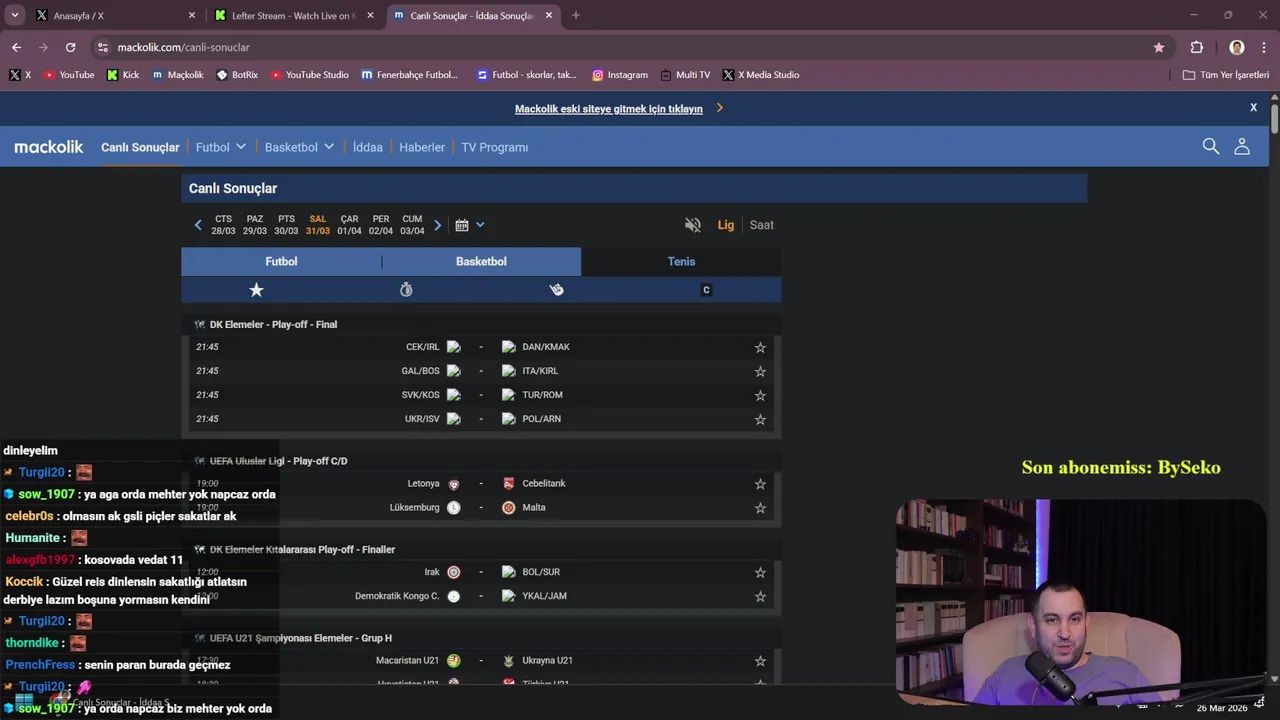Select date CUM 03/04
This screenshot has height=720, width=1280.
point(412,225)
